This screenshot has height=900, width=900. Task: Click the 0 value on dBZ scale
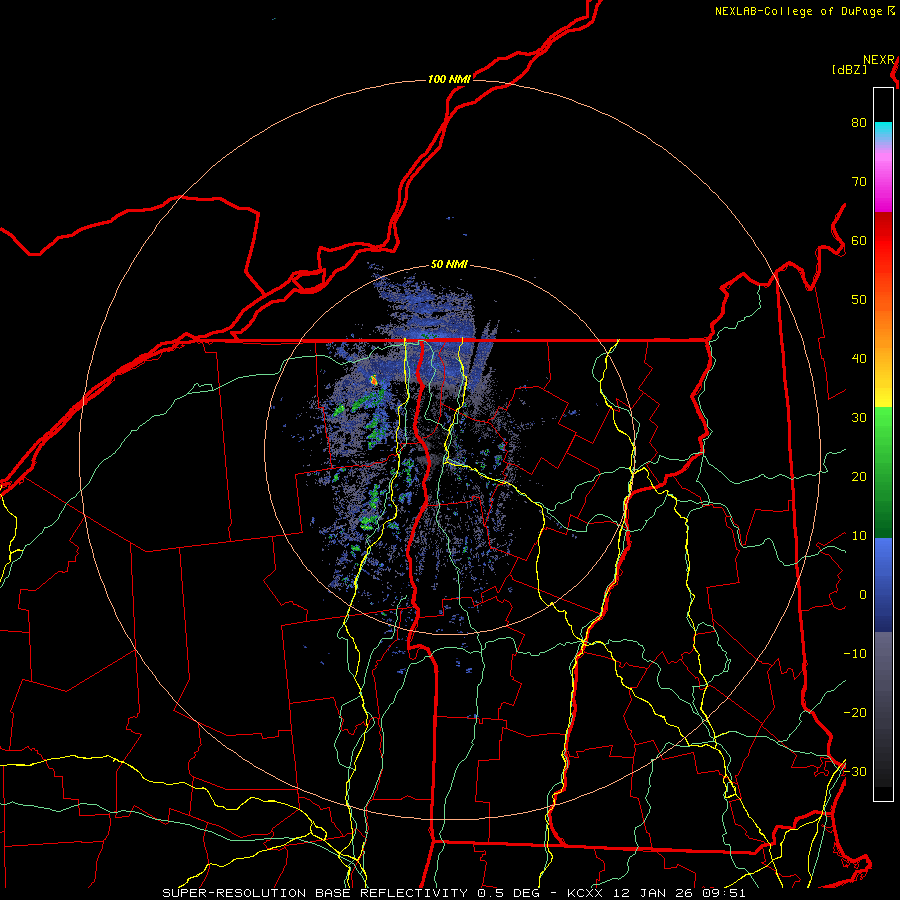(863, 595)
